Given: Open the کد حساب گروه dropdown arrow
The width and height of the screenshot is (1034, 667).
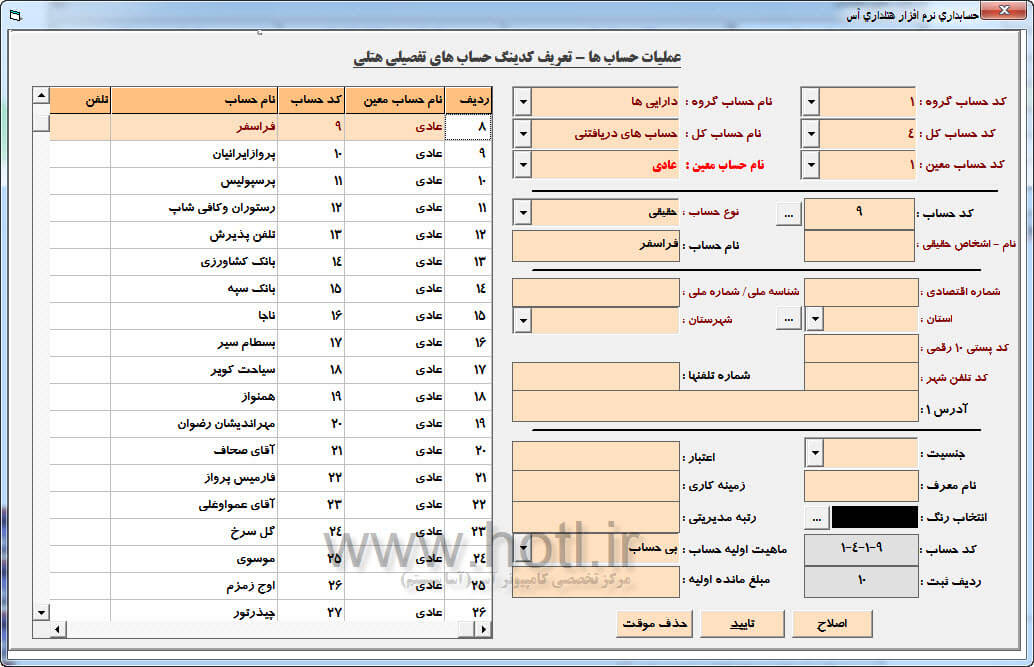Looking at the screenshot, I should 810,102.
